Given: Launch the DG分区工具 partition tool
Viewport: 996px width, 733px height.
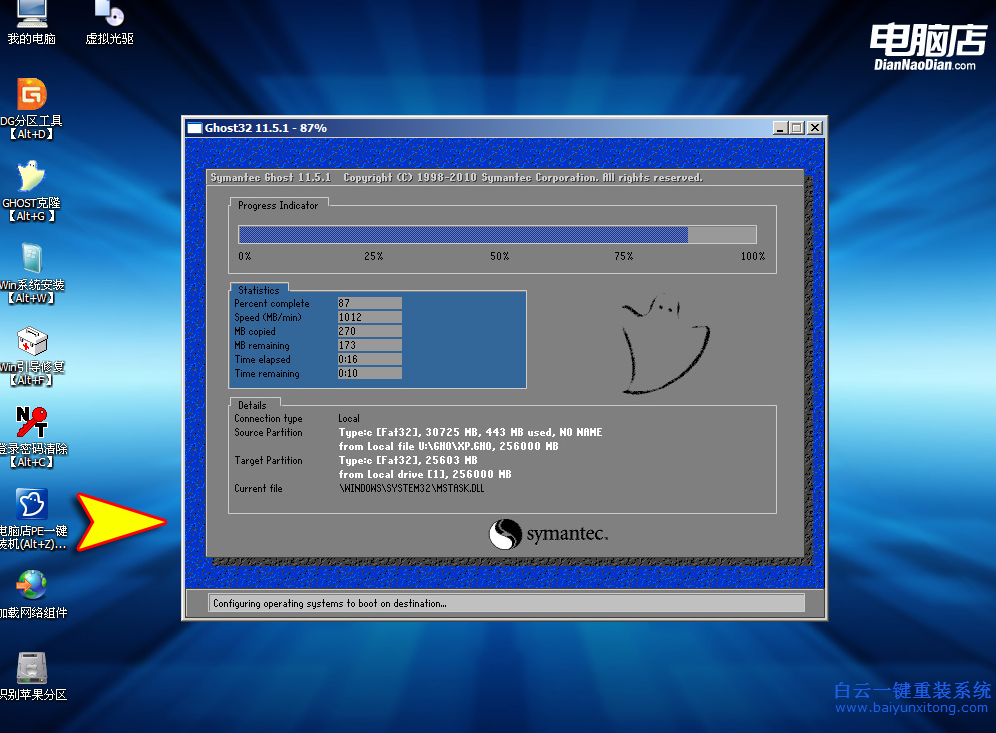Looking at the screenshot, I should (32, 96).
